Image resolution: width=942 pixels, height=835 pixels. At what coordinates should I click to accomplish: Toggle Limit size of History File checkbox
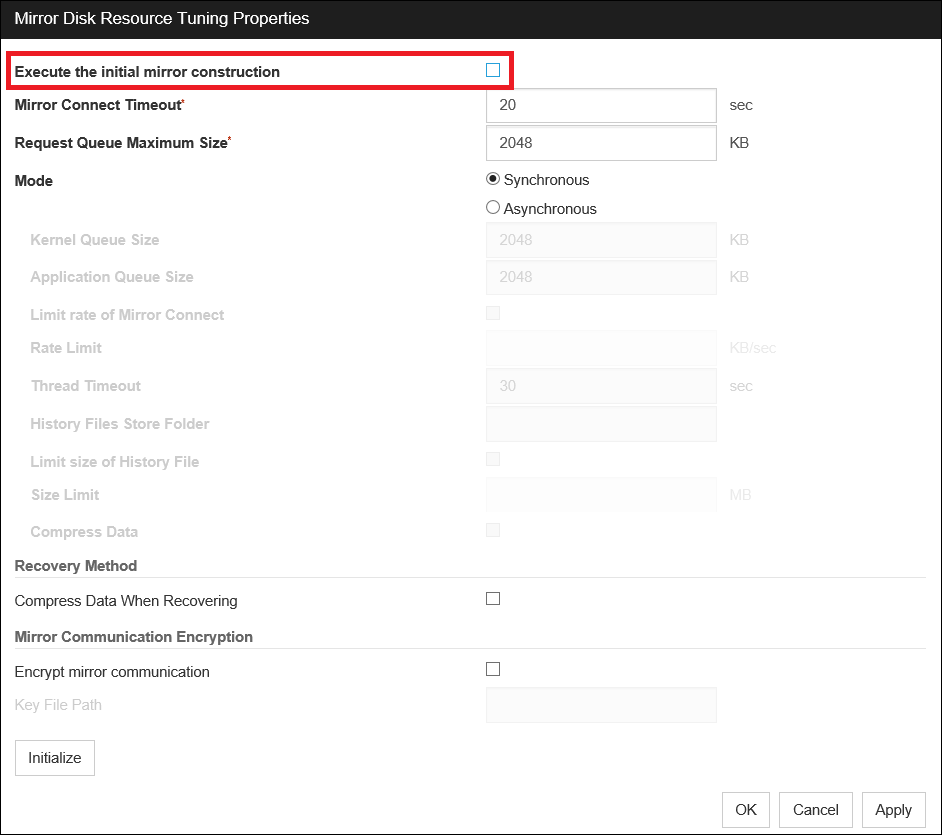click(x=492, y=460)
